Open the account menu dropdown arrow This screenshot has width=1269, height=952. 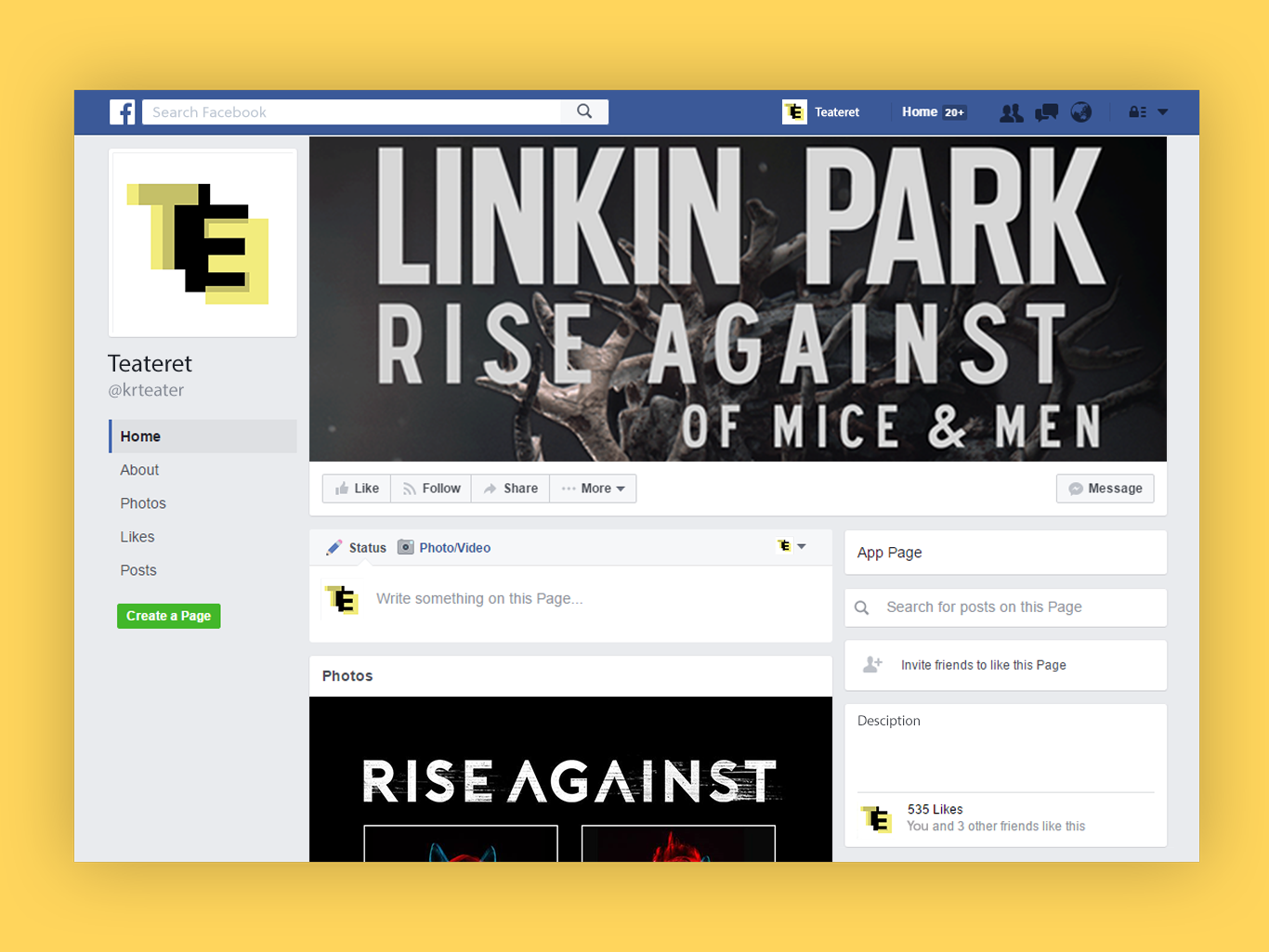click(x=1163, y=112)
